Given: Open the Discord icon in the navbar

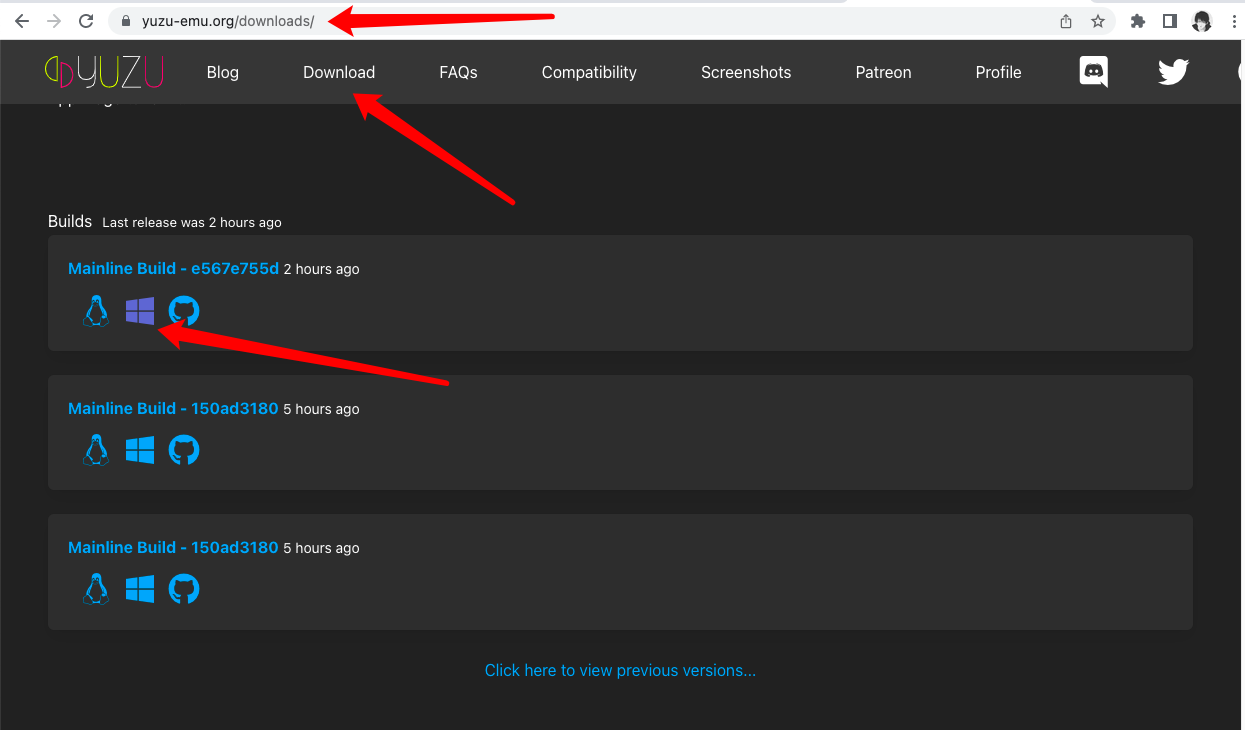Looking at the screenshot, I should [1094, 72].
